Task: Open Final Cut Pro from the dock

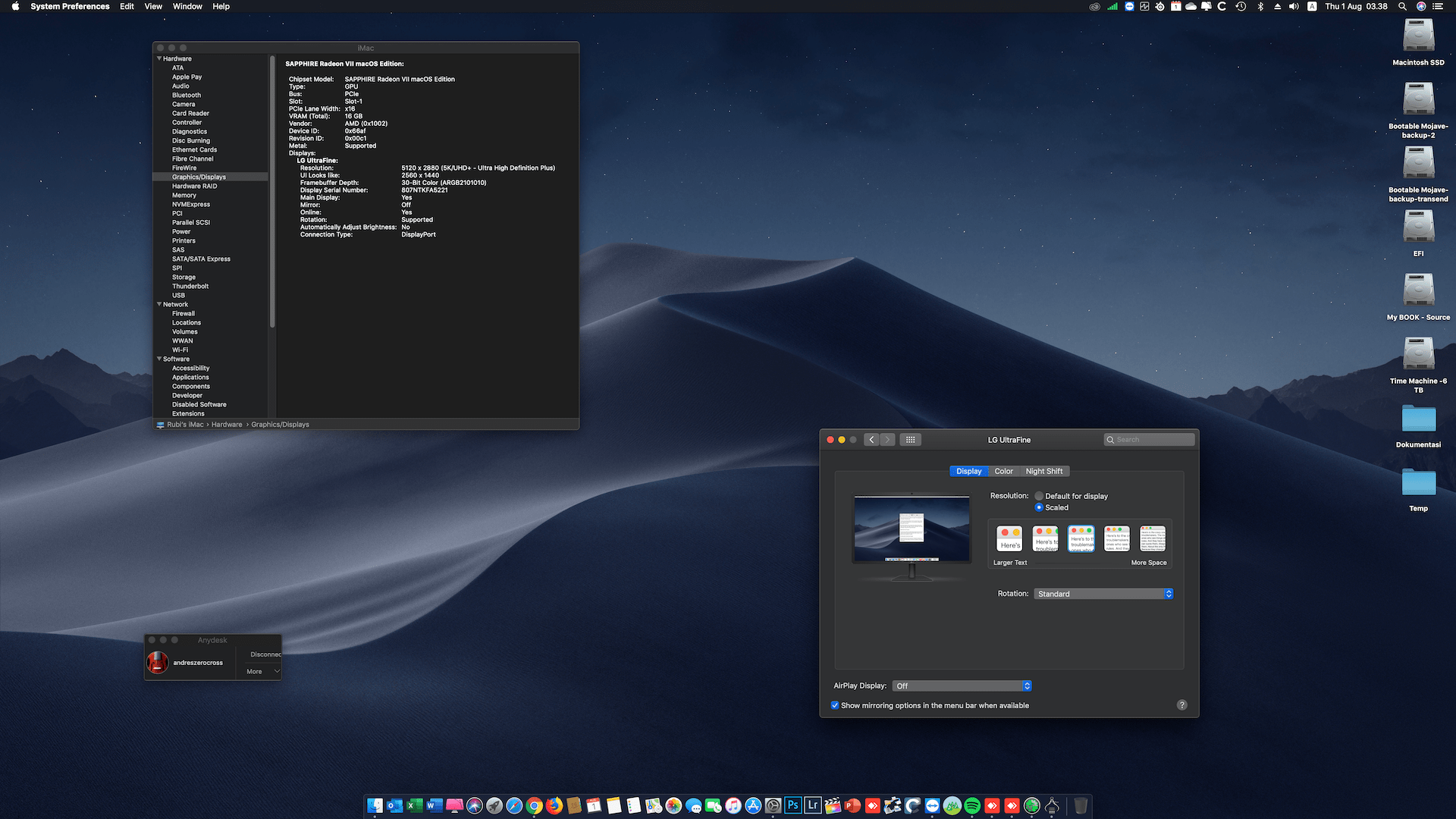Action: [x=833, y=805]
